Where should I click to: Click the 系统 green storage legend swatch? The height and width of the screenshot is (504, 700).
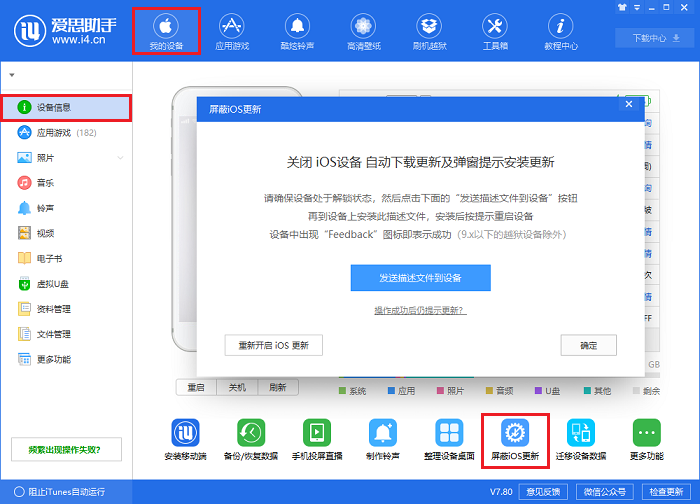[342, 391]
